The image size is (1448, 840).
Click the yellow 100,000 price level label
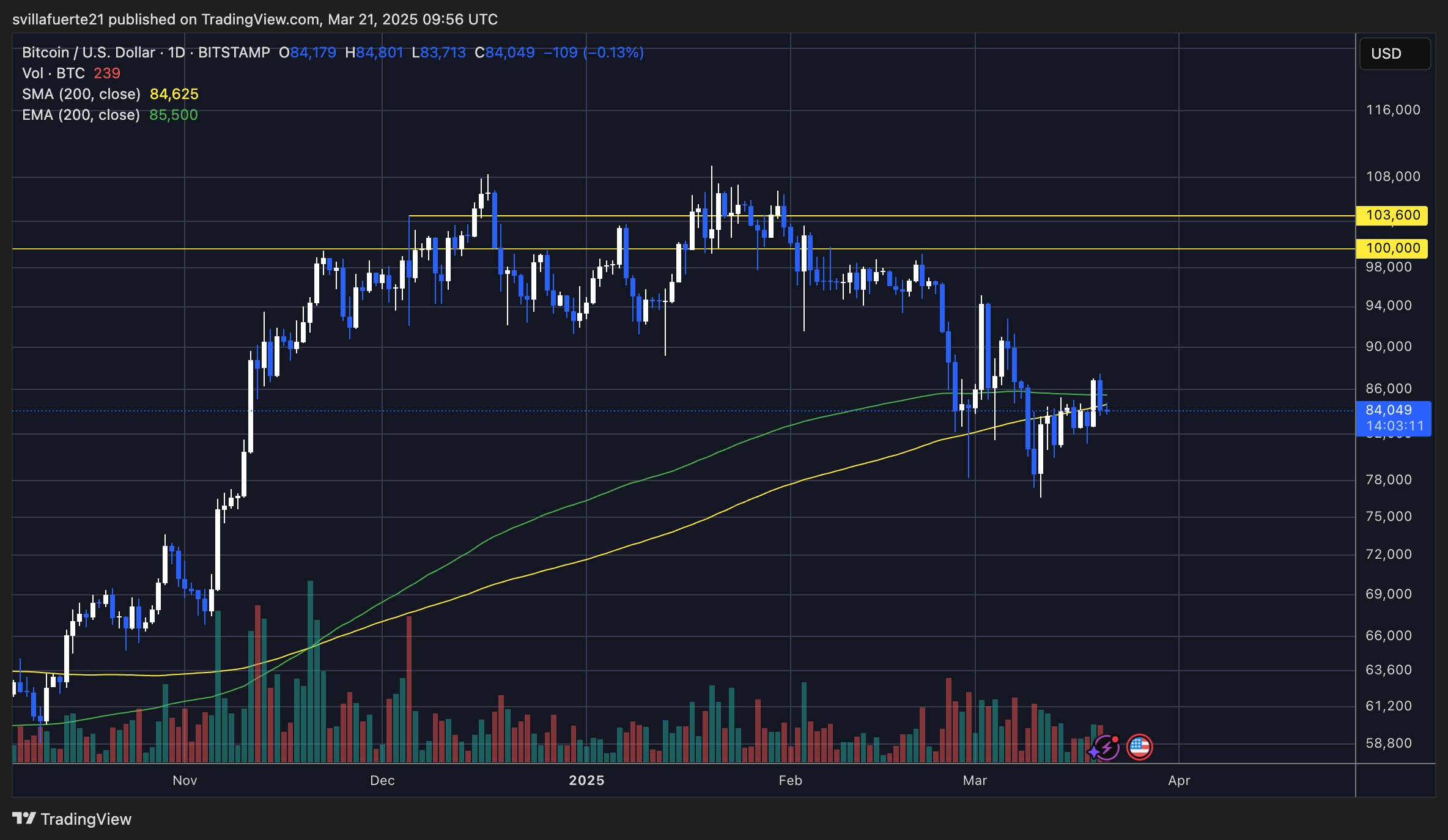1391,248
